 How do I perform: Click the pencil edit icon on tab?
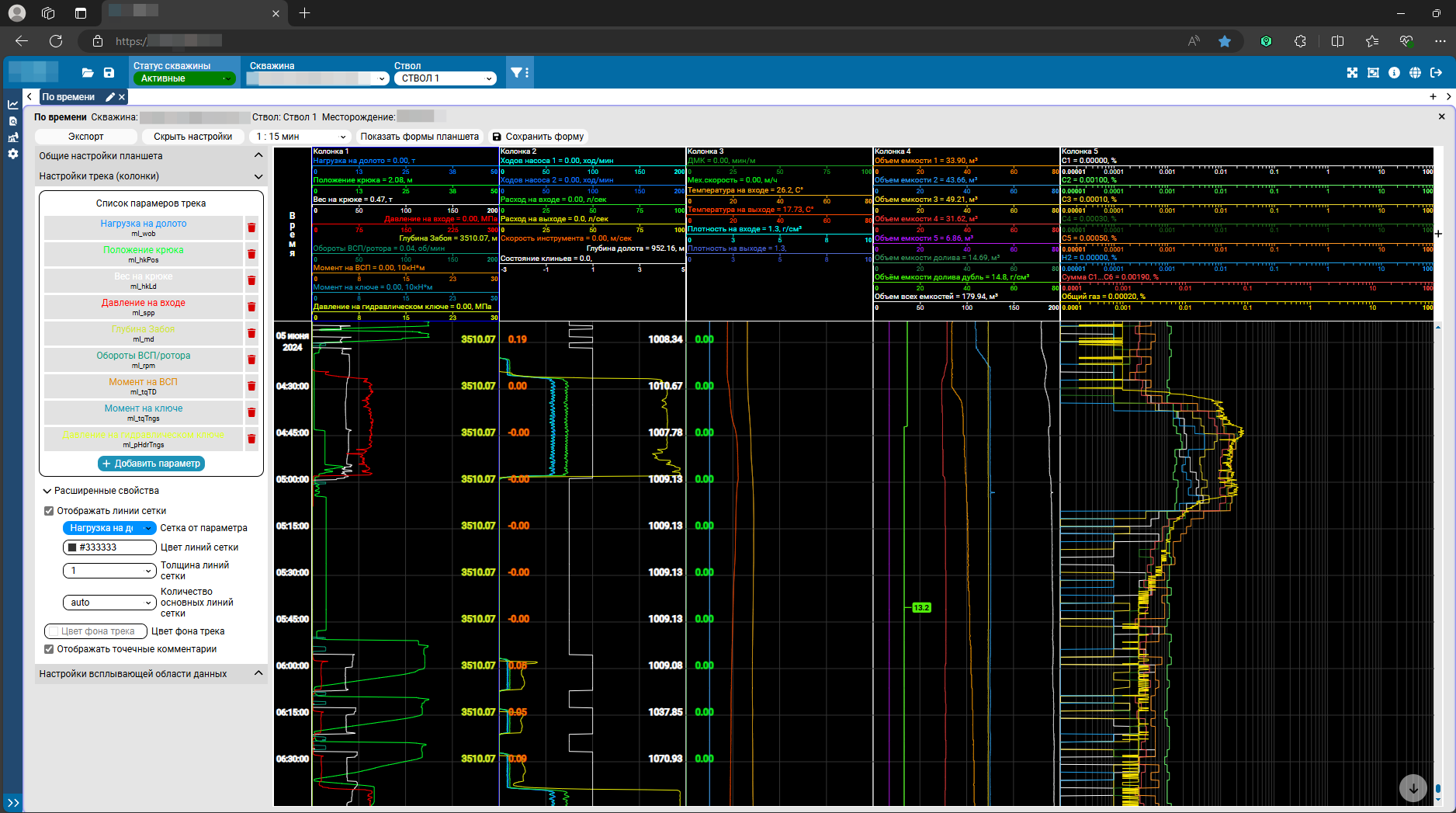click(110, 97)
